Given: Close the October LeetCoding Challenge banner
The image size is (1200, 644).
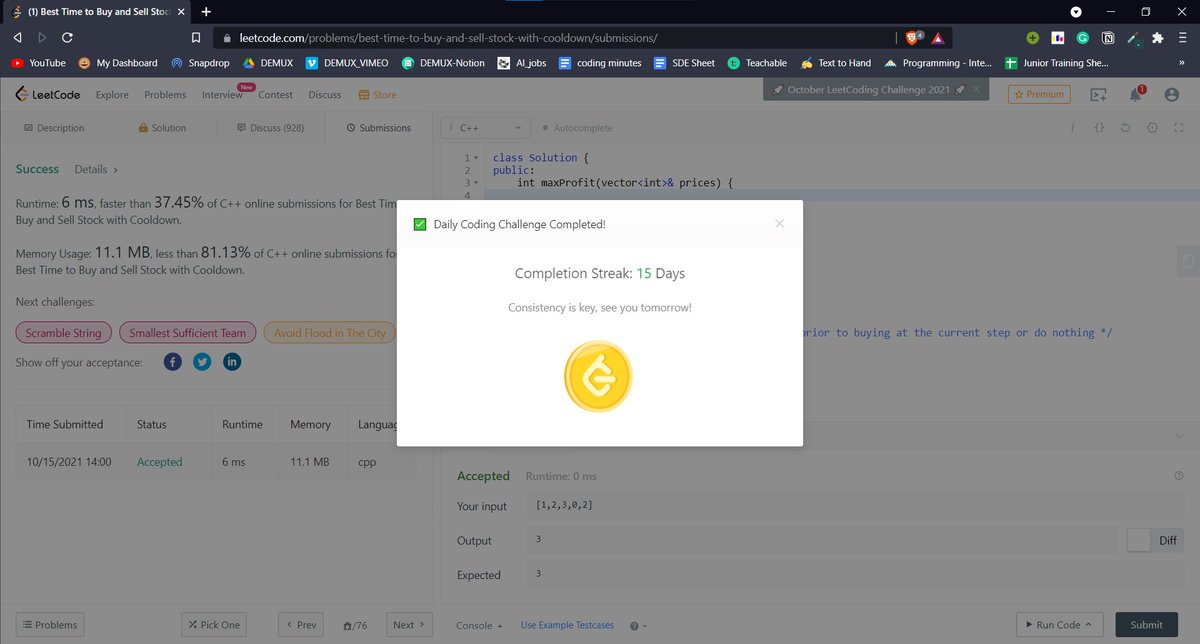Looking at the screenshot, I should coord(977,89).
